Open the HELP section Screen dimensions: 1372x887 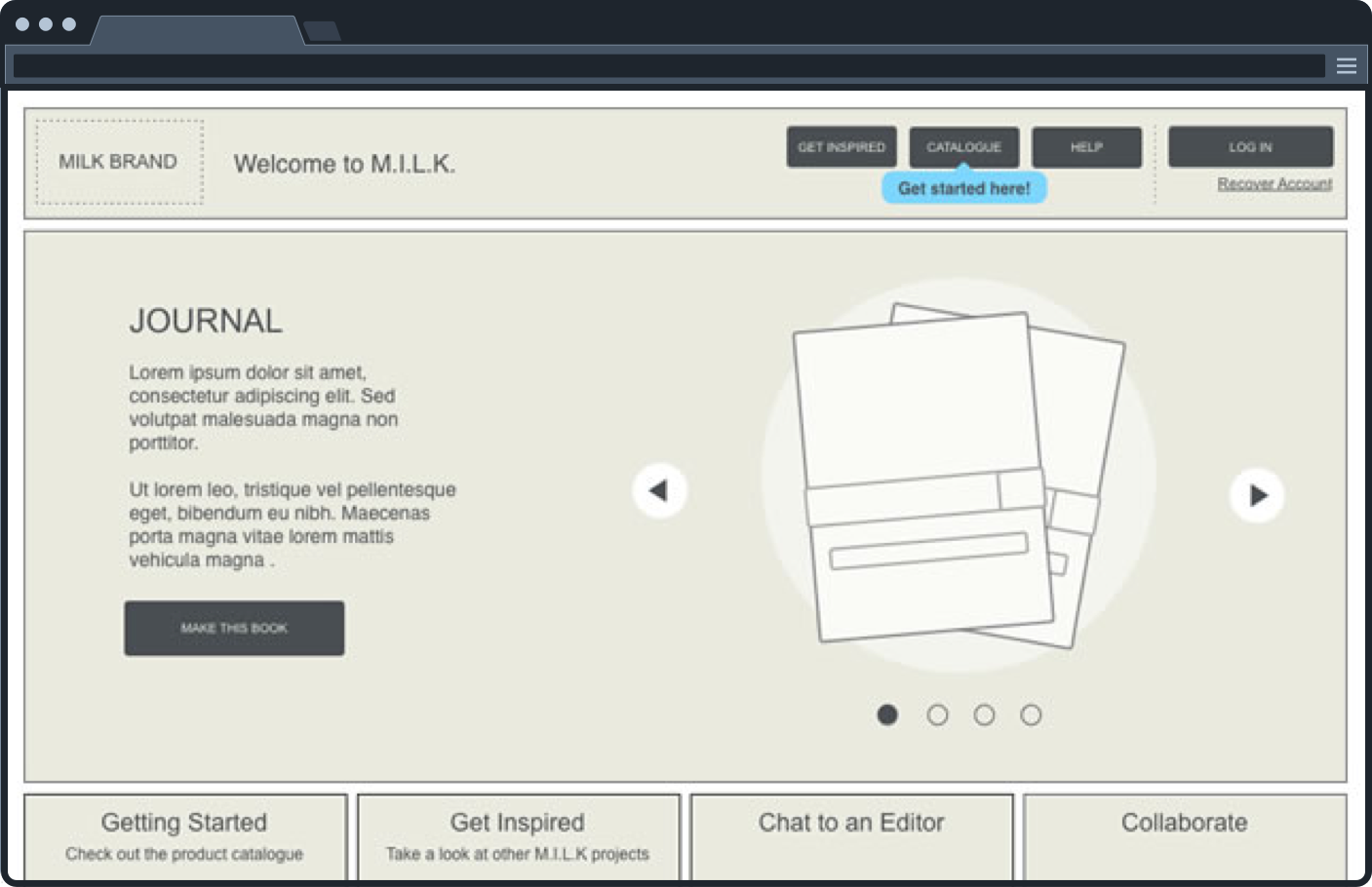(1086, 147)
